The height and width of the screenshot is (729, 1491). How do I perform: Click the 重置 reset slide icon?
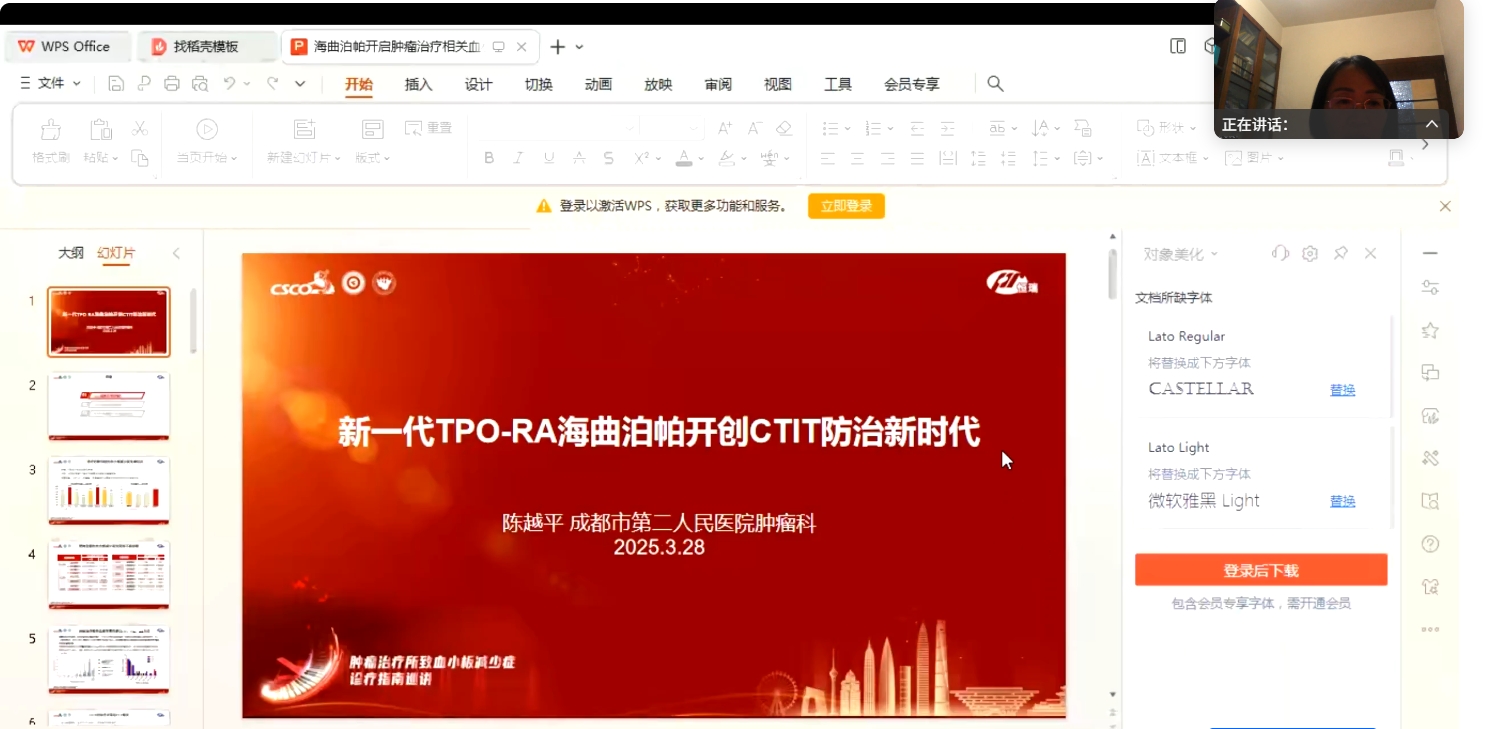[428, 127]
